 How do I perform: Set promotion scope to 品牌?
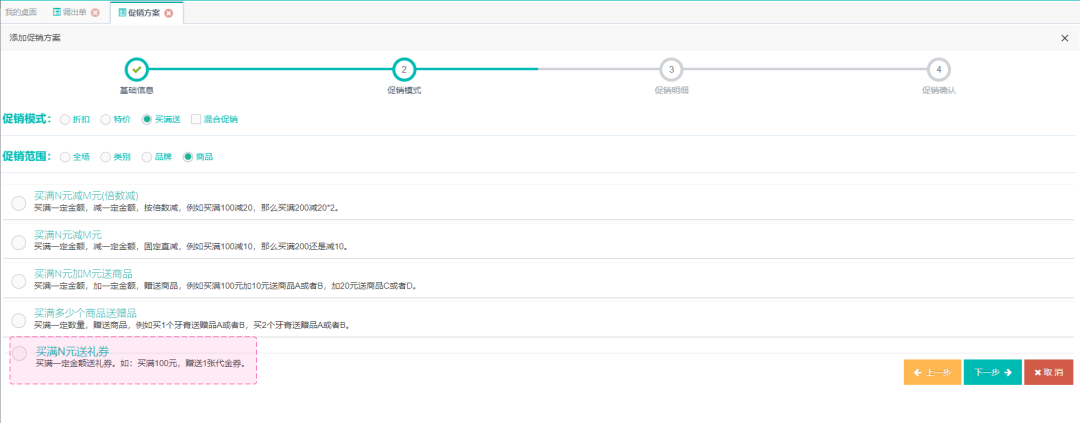point(147,157)
